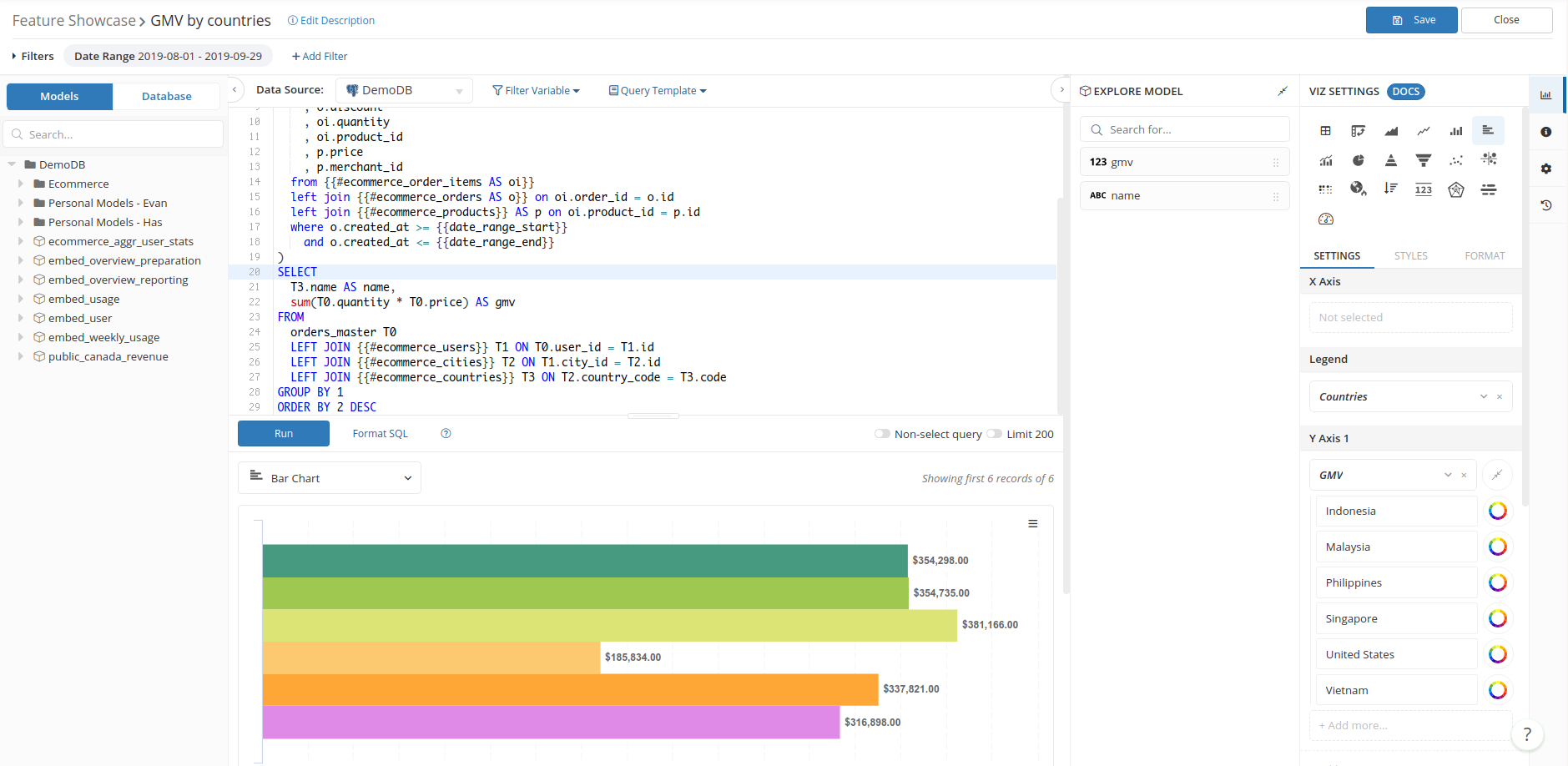Expand the Query Template dropdown

tap(657, 90)
